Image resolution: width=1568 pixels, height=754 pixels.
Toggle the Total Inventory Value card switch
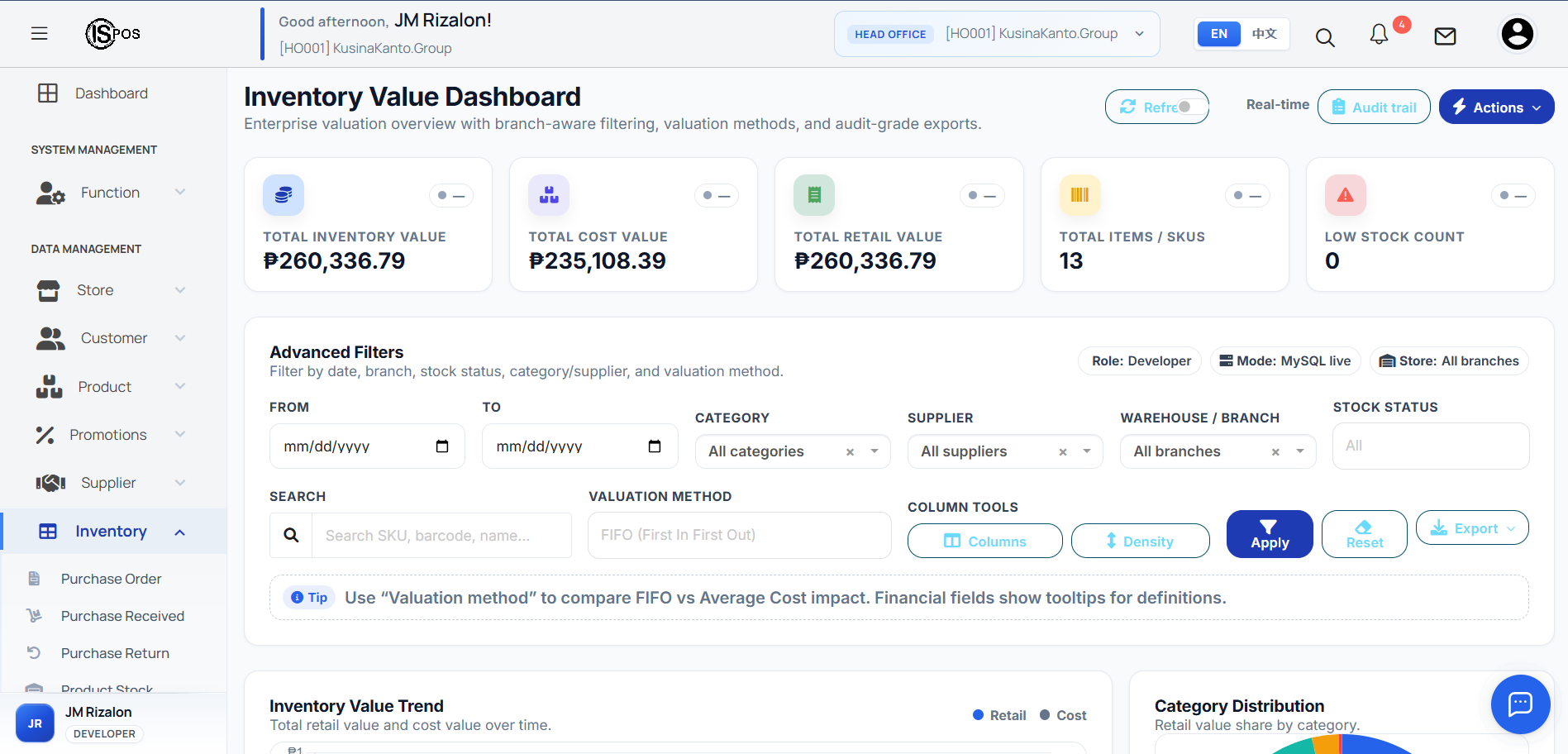point(451,196)
